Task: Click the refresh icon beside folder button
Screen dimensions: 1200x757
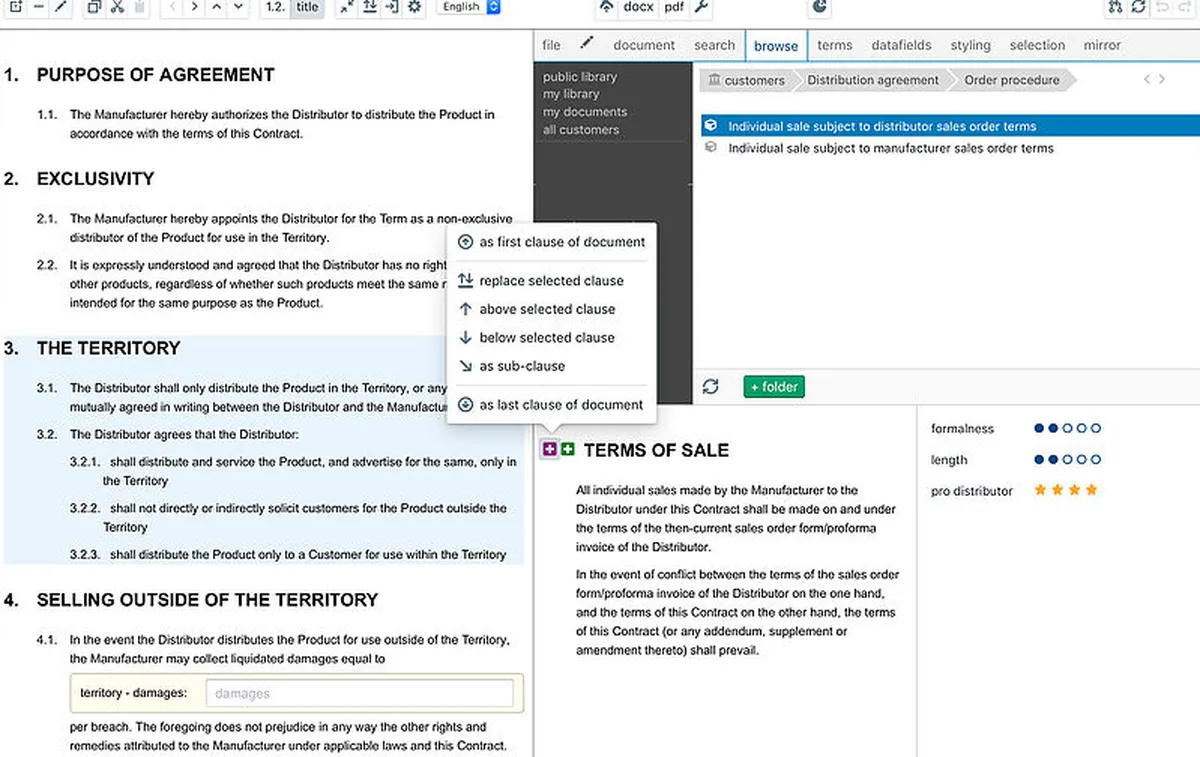Action: click(x=710, y=387)
